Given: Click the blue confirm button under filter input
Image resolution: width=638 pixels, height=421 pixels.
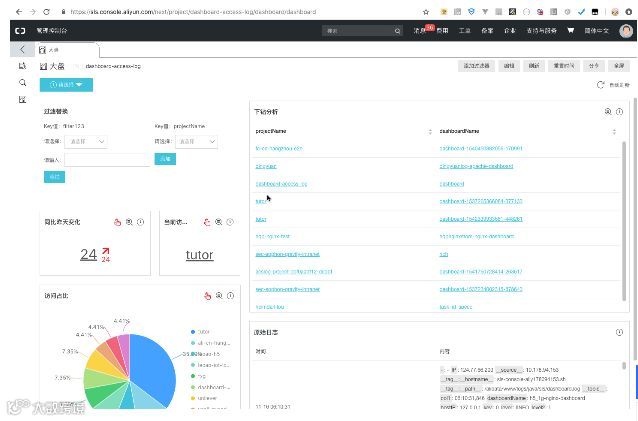Looking at the screenshot, I should click(55, 177).
